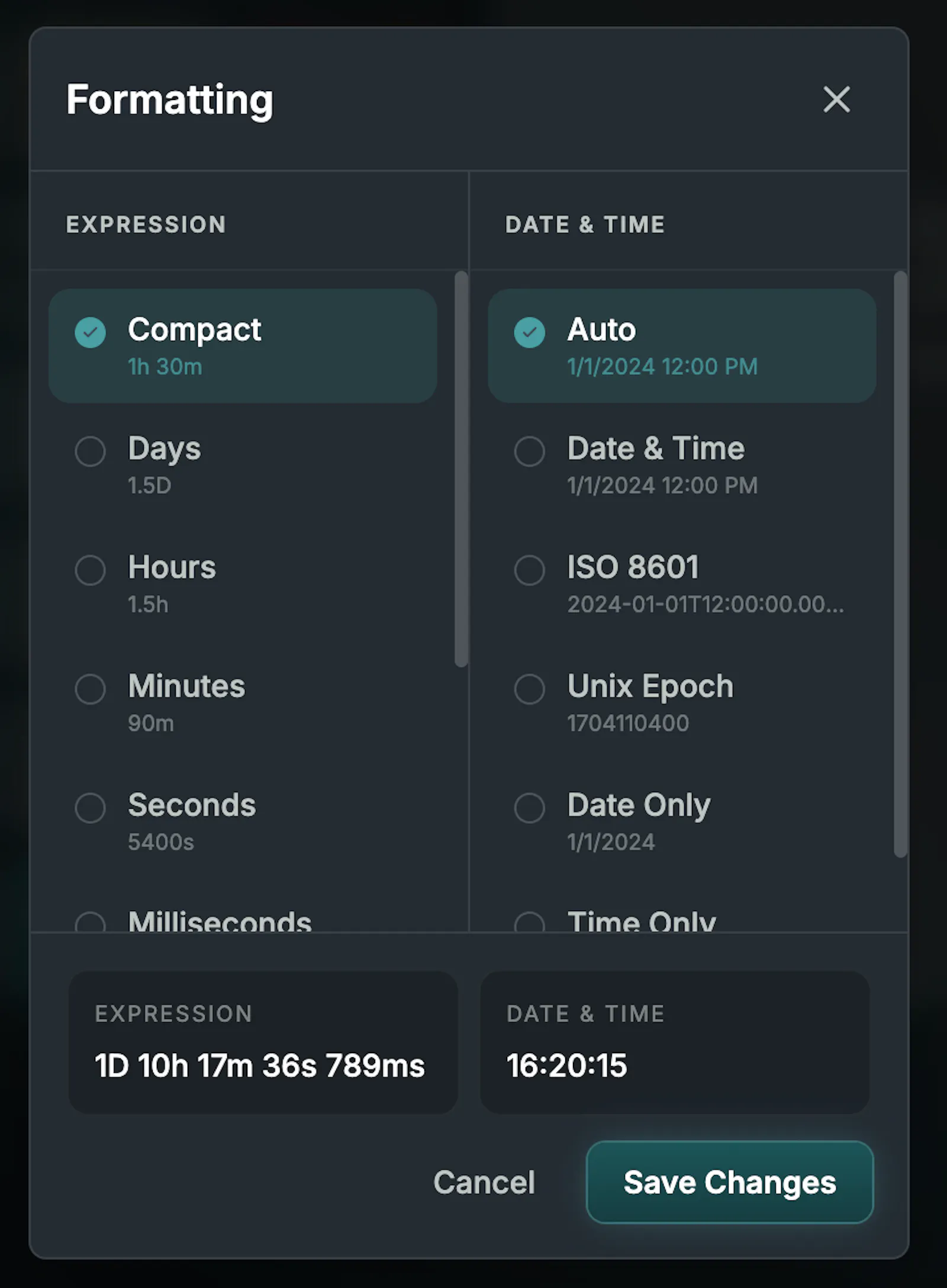Image resolution: width=947 pixels, height=1288 pixels.
Task: Click the Date & Time list scrollbar
Action: point(900,564)
